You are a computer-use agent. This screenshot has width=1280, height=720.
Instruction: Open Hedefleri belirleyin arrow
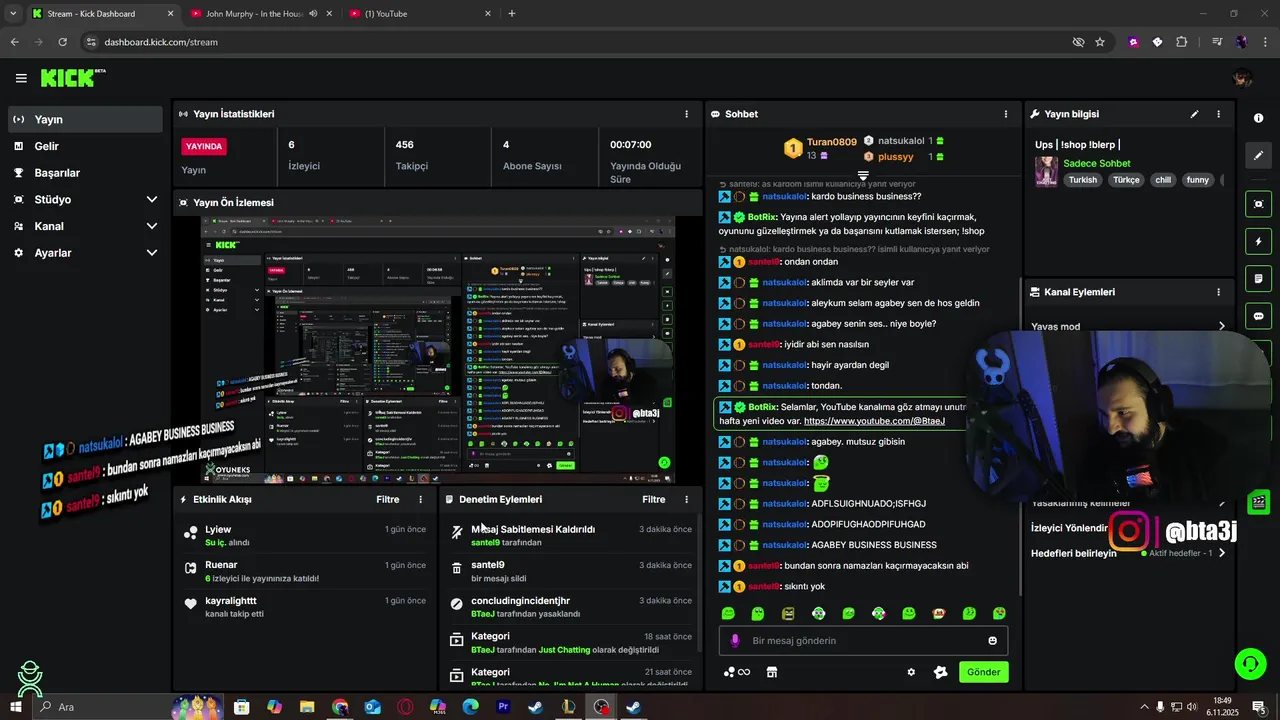[1221, 553]
